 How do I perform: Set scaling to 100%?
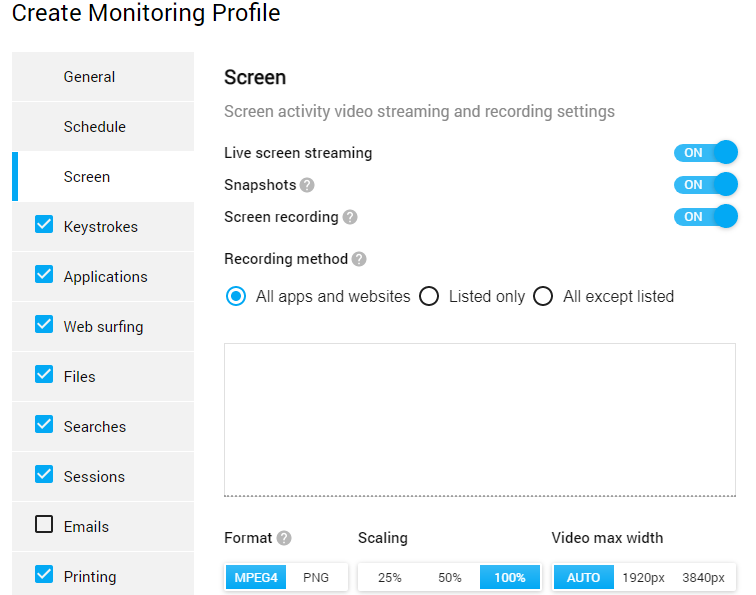coord(510,577)
